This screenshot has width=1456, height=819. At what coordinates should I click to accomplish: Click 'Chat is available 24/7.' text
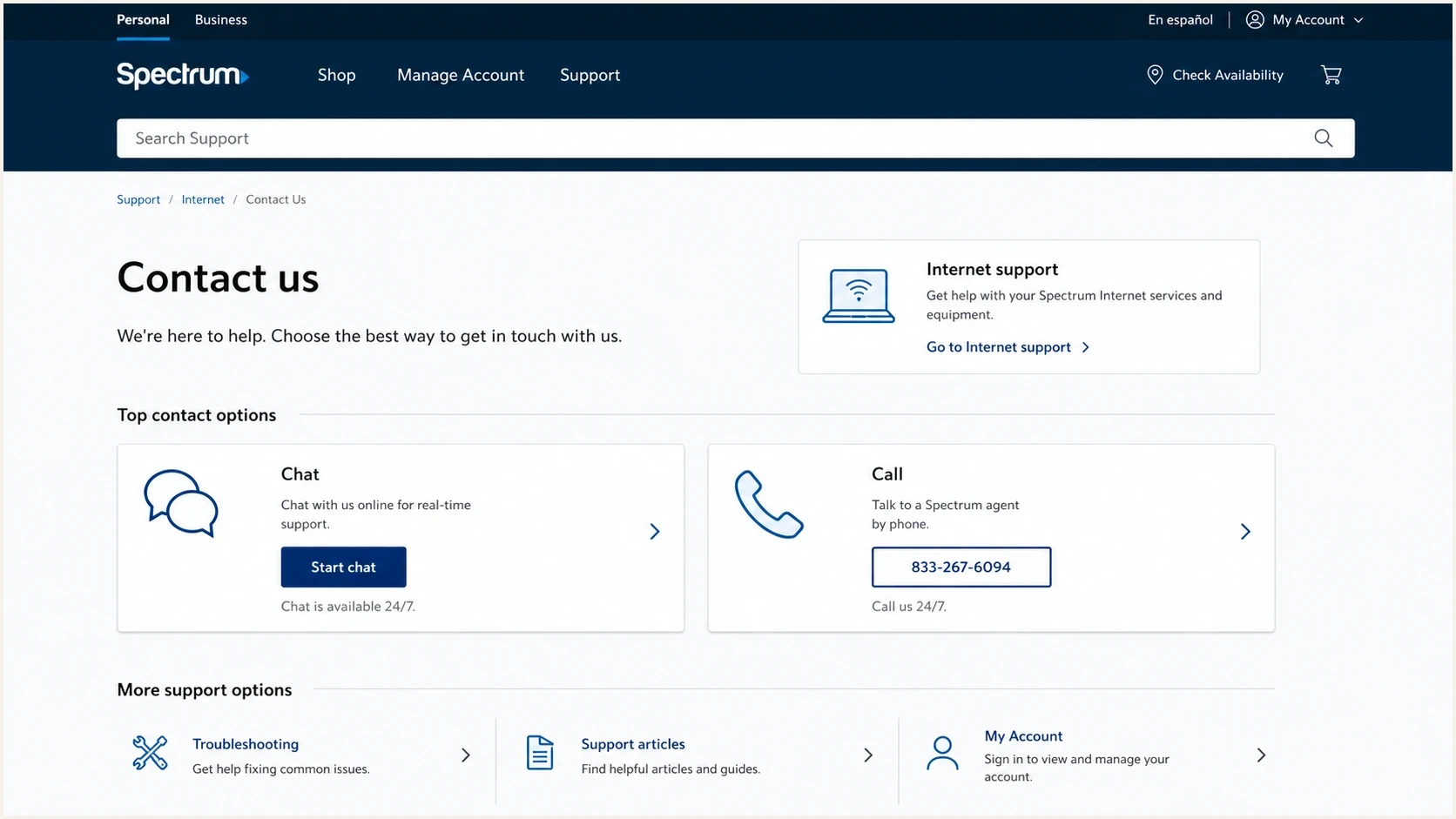[x=348, y=607]
